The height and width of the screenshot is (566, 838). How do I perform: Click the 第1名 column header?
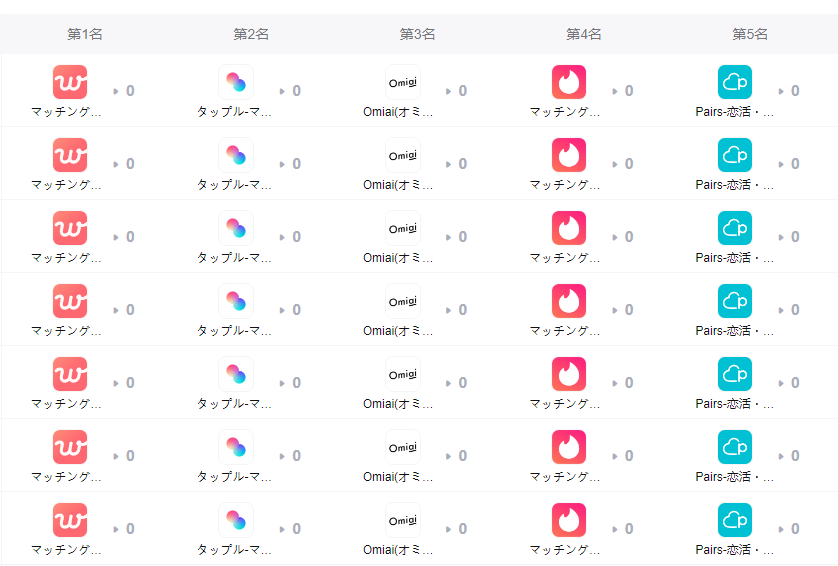point(84,34)
